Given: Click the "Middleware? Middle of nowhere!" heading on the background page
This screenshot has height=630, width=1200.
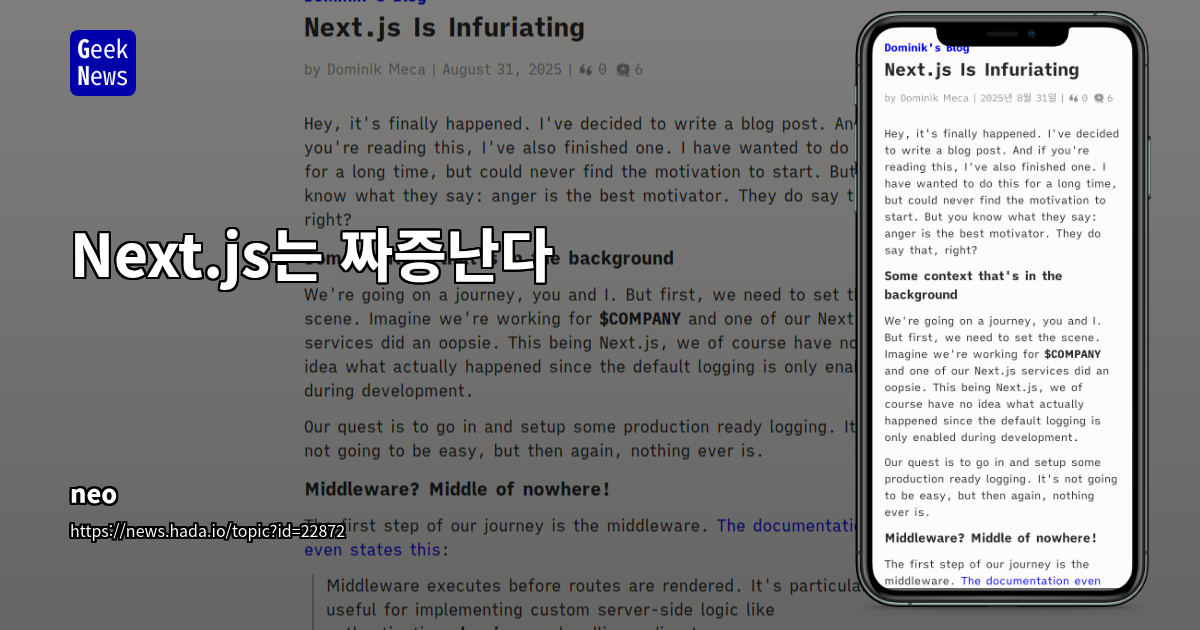Looking at the screenshot, I should (457, 489).
